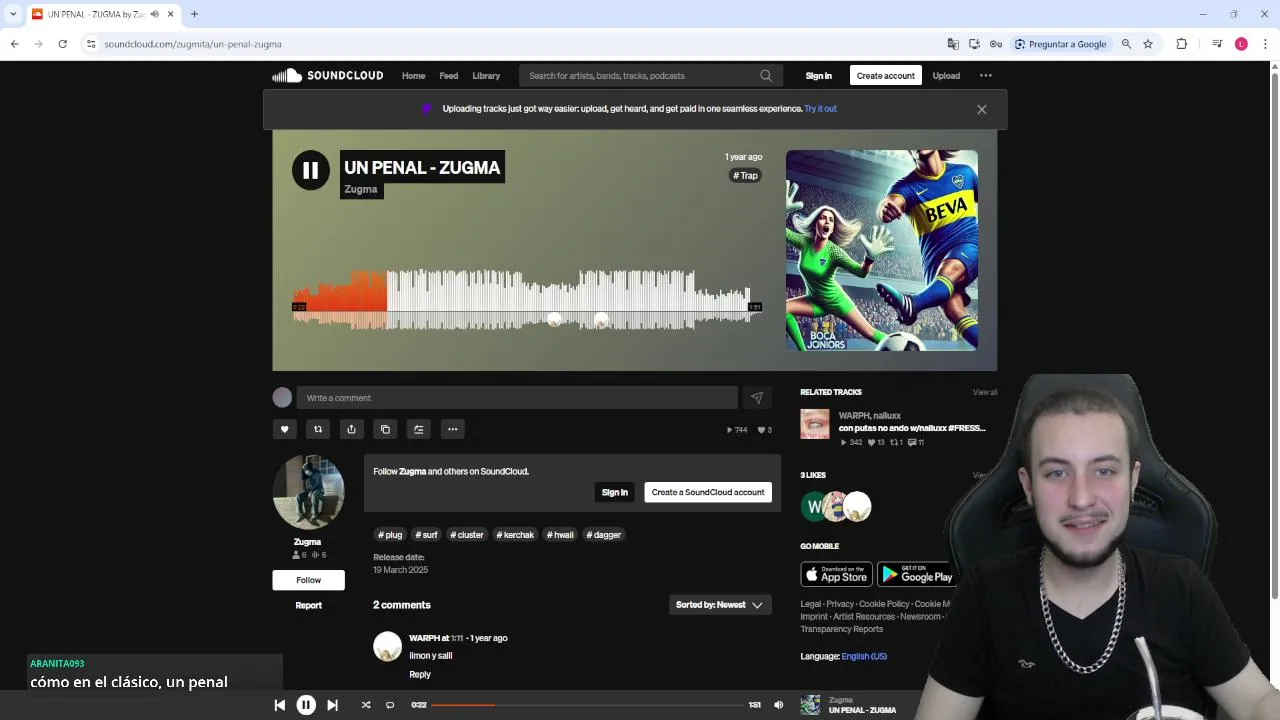Add track to Next up queue icon

pyautogui.click(x=419, y=429)
